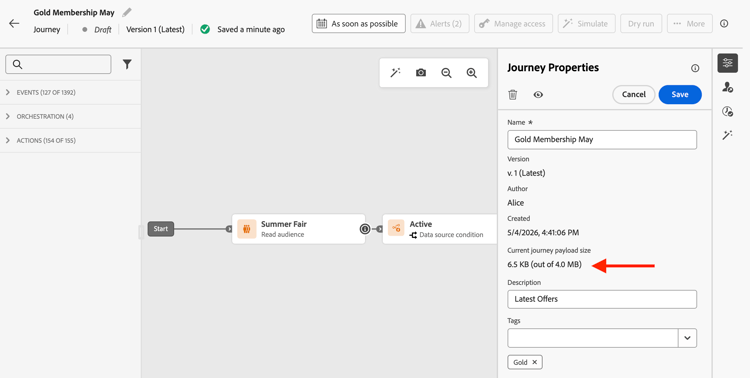Click the Summer Fair audience icon

click(x=247, y=229)
